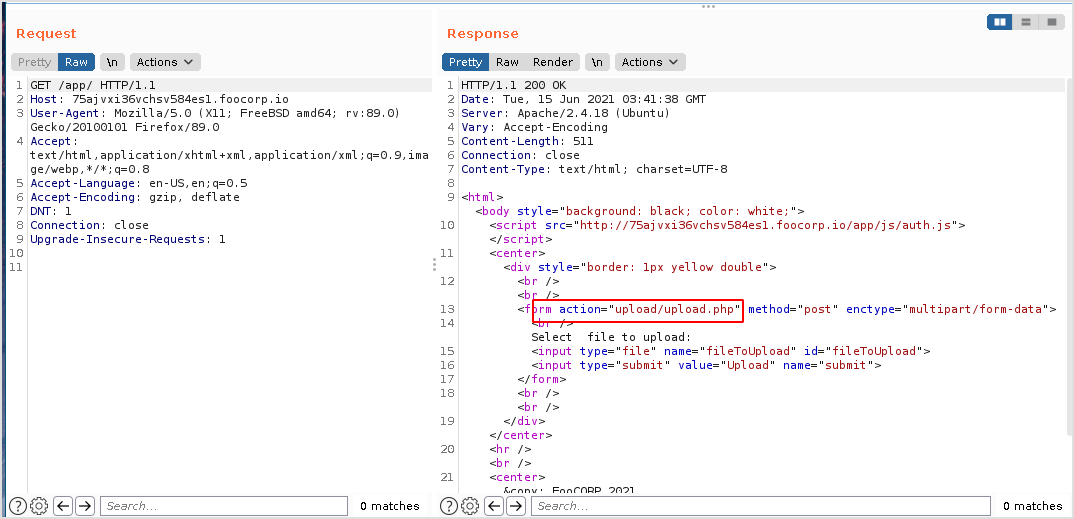Click the Response search input field
Viewport: 1074px width, 519px height.
tap(761, 506)
